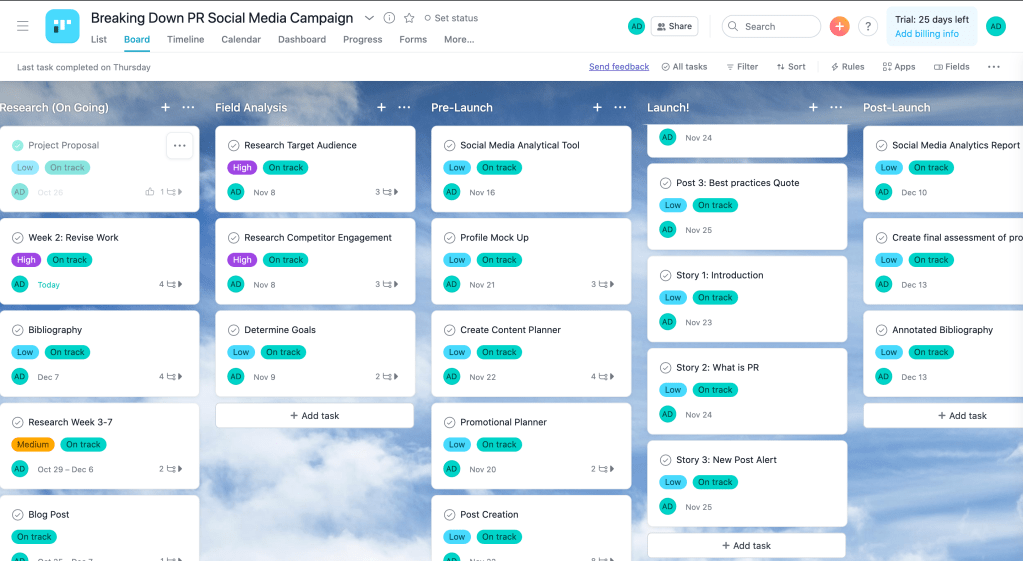The image size is (1023, 561).
Task: Click the High priority tag on Research Competitor Engagement
Action: coord(242,260)
